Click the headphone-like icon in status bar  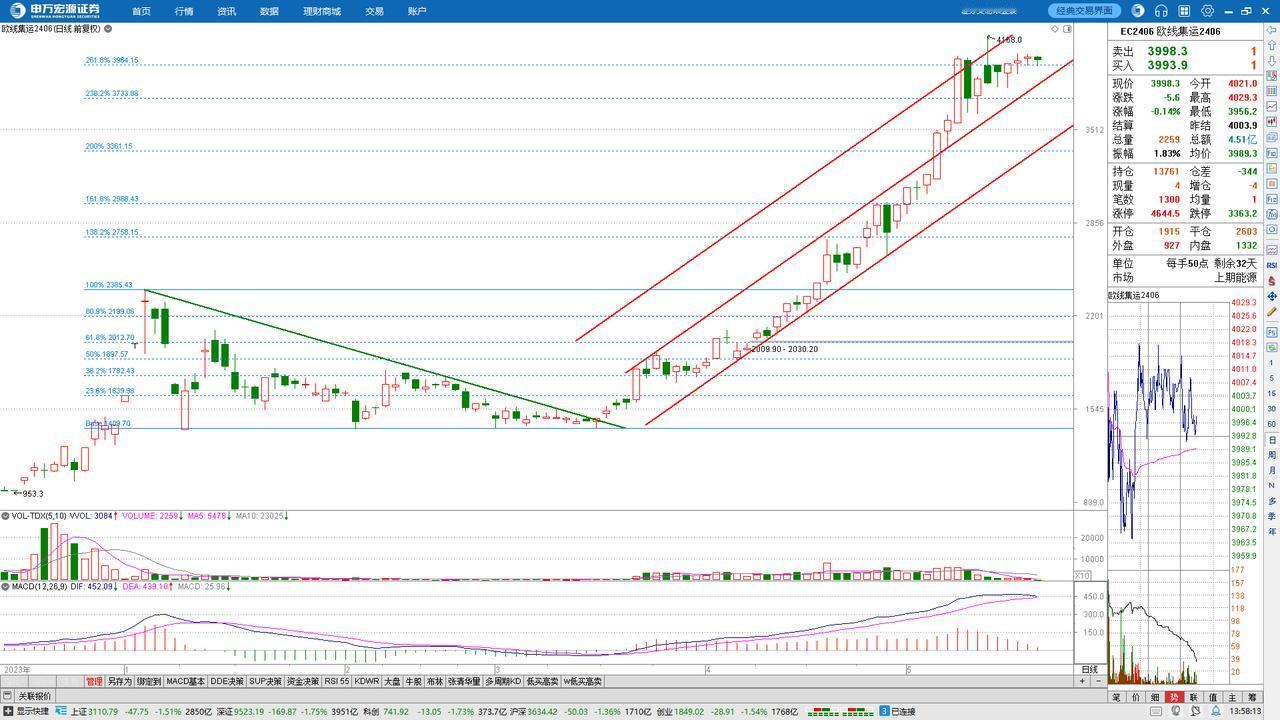(x=1176, y=711)
